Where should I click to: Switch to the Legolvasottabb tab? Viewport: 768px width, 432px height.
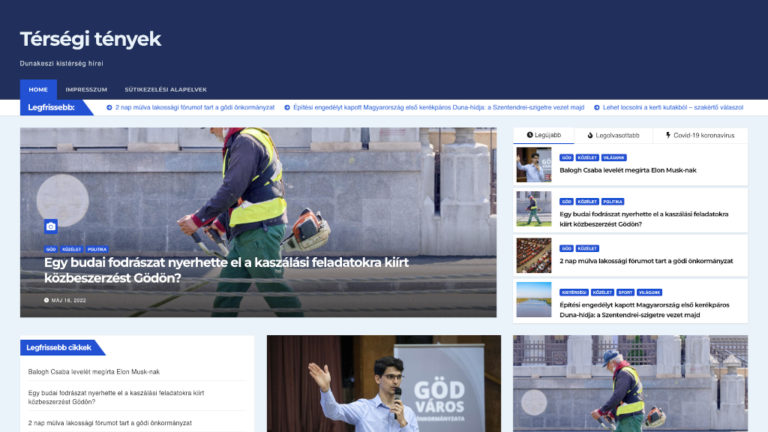click(x=613, y=135)
